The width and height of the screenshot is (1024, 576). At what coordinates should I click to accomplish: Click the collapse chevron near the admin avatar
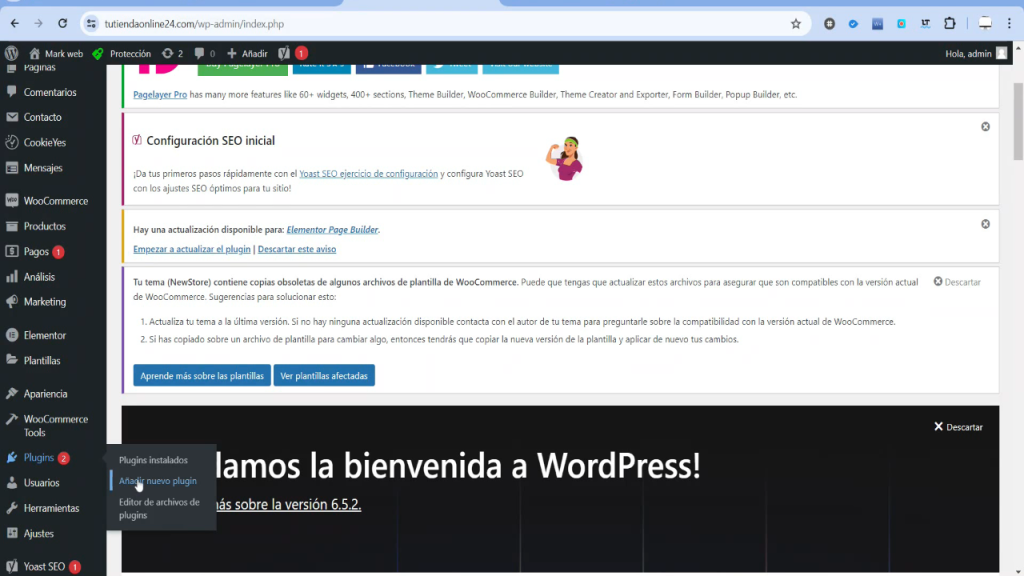[x=1019, y=48]
